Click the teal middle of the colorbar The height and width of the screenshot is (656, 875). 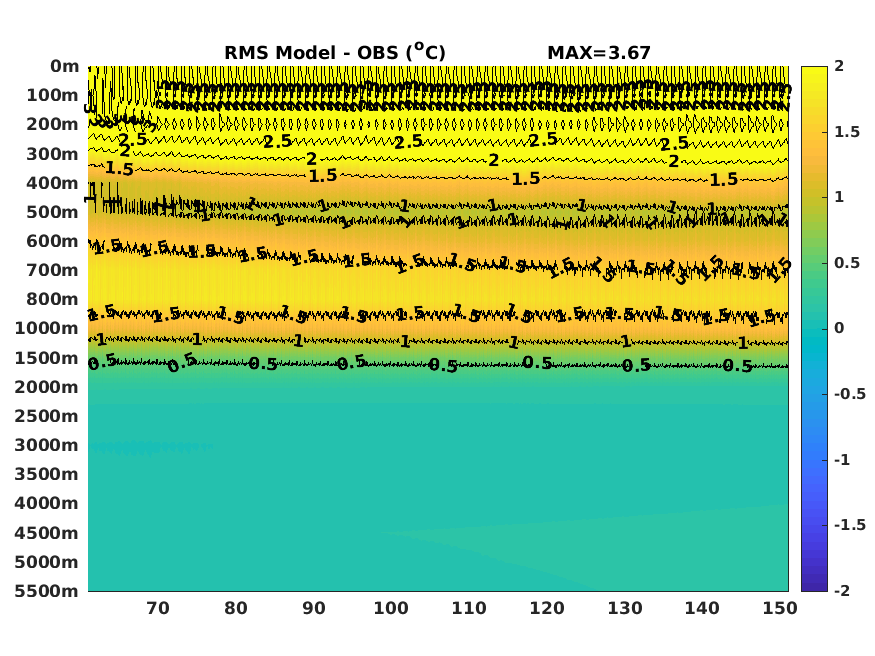[814, 329]
